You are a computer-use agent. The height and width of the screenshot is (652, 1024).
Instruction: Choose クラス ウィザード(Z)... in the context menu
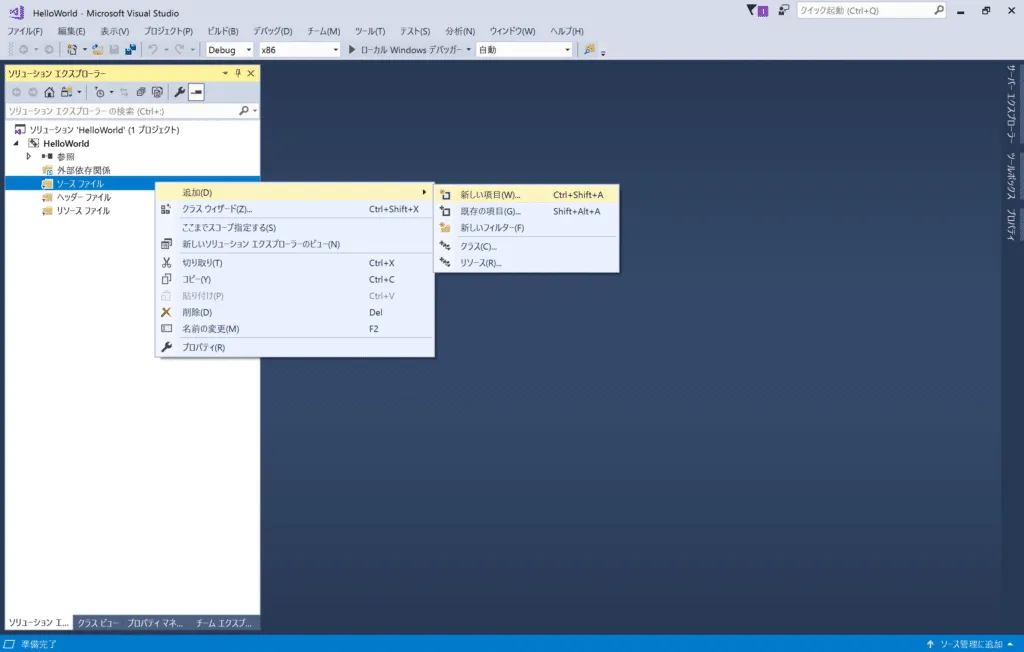coord(295,209)
